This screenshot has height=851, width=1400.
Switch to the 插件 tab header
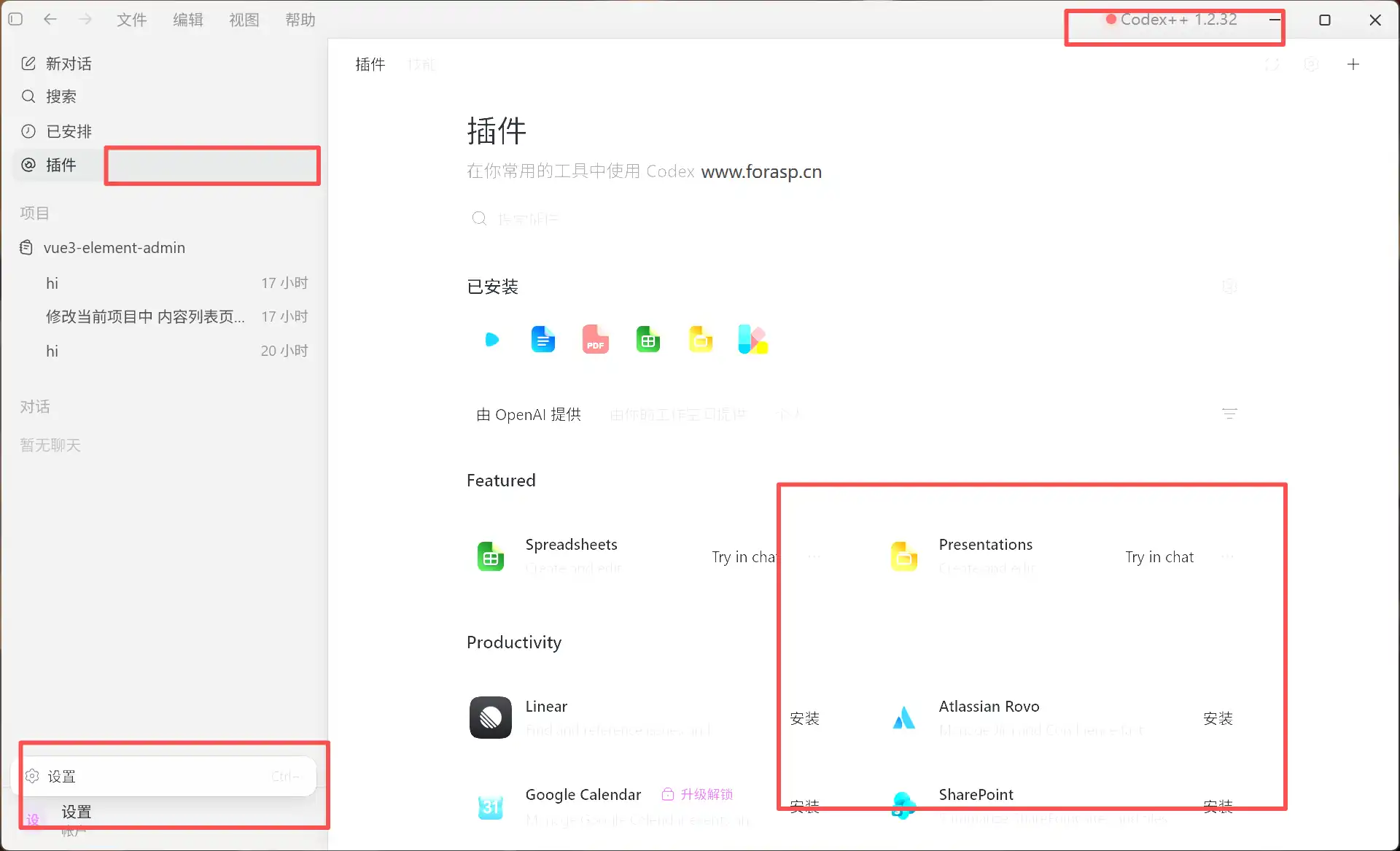tap(370, 64)
